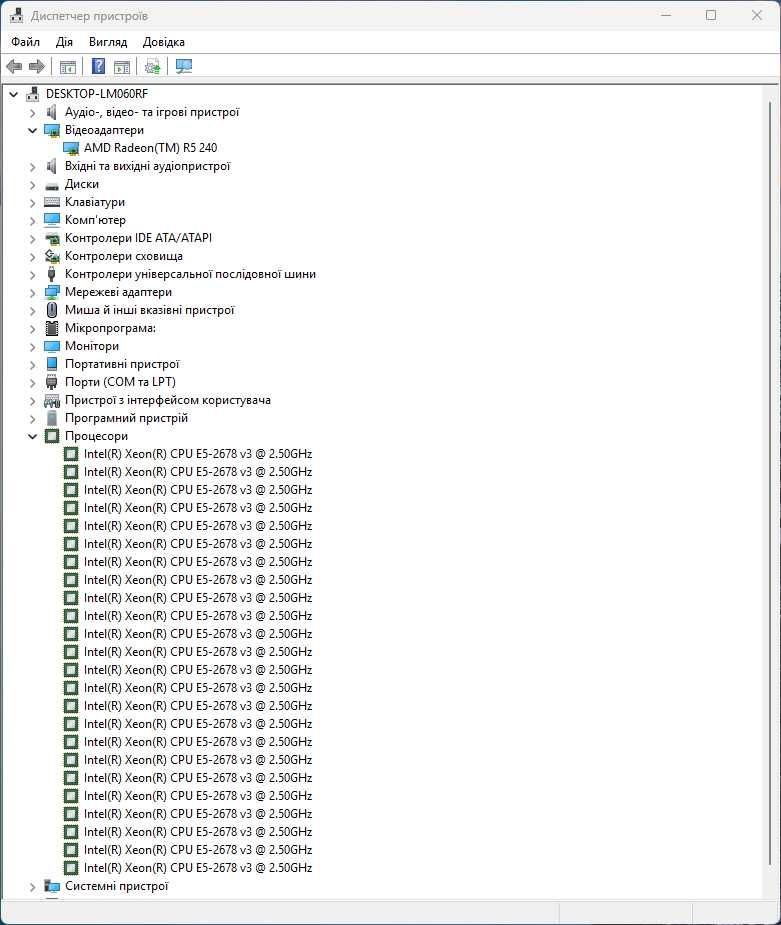Open the Вигляд menu

(x=108, y=42)
